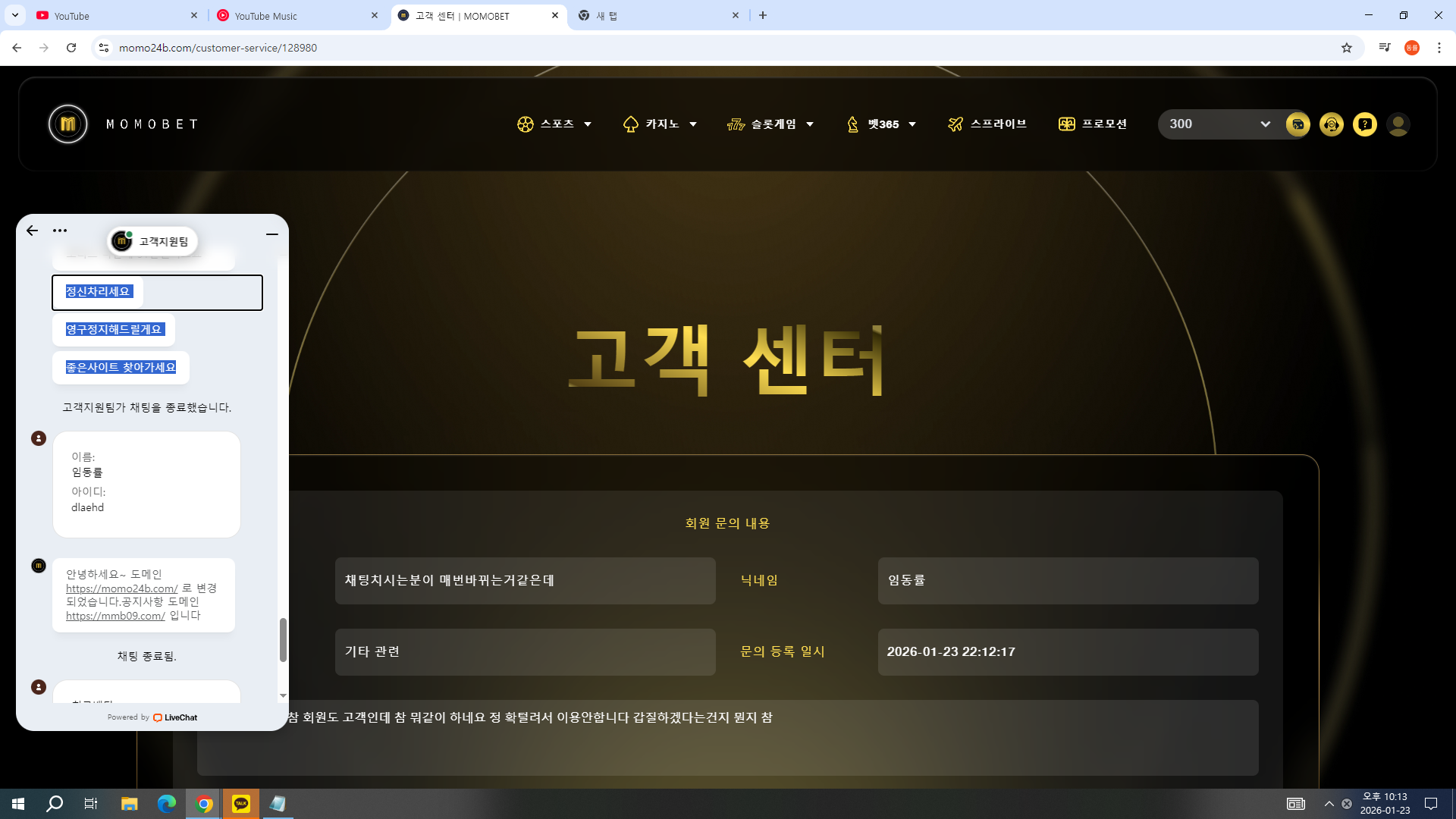Click the MOMOBET logo
The height and width of the screenshot is (819, 1456).
click(68, 124)
